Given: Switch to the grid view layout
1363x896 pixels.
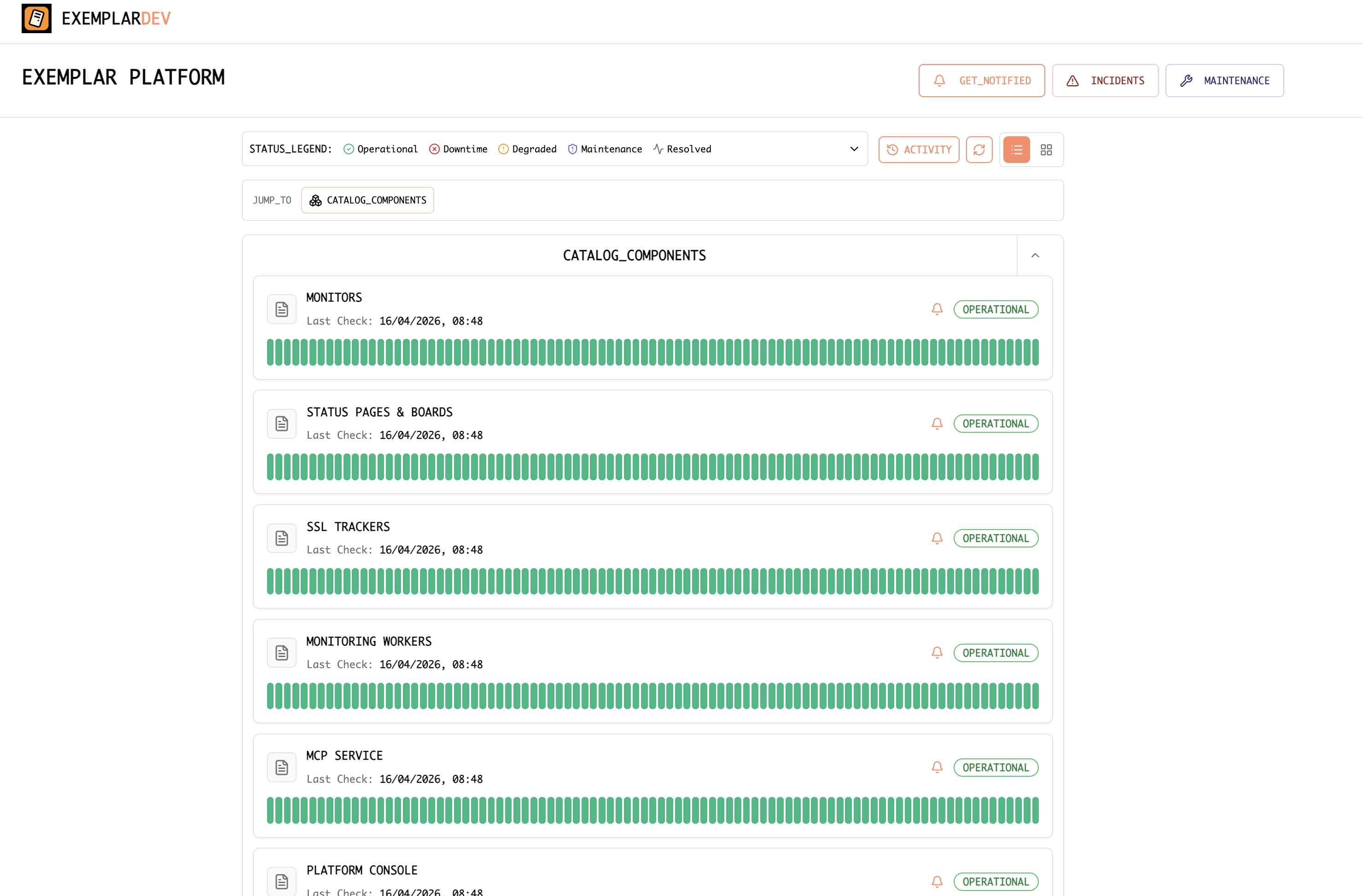Looking at the screenshot, I should coord(1046,150).
